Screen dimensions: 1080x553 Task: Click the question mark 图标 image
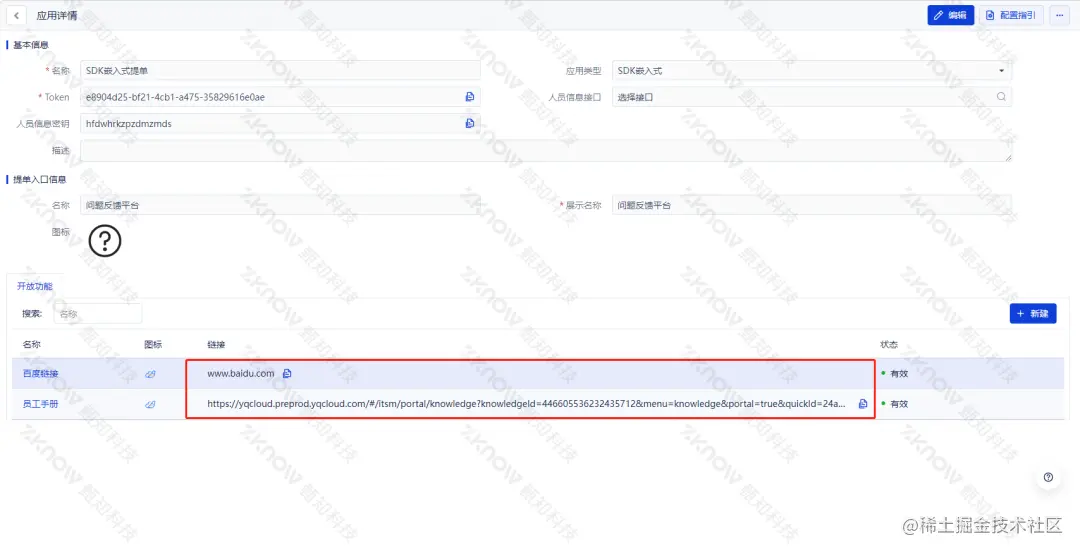click(x=105, y=241)
